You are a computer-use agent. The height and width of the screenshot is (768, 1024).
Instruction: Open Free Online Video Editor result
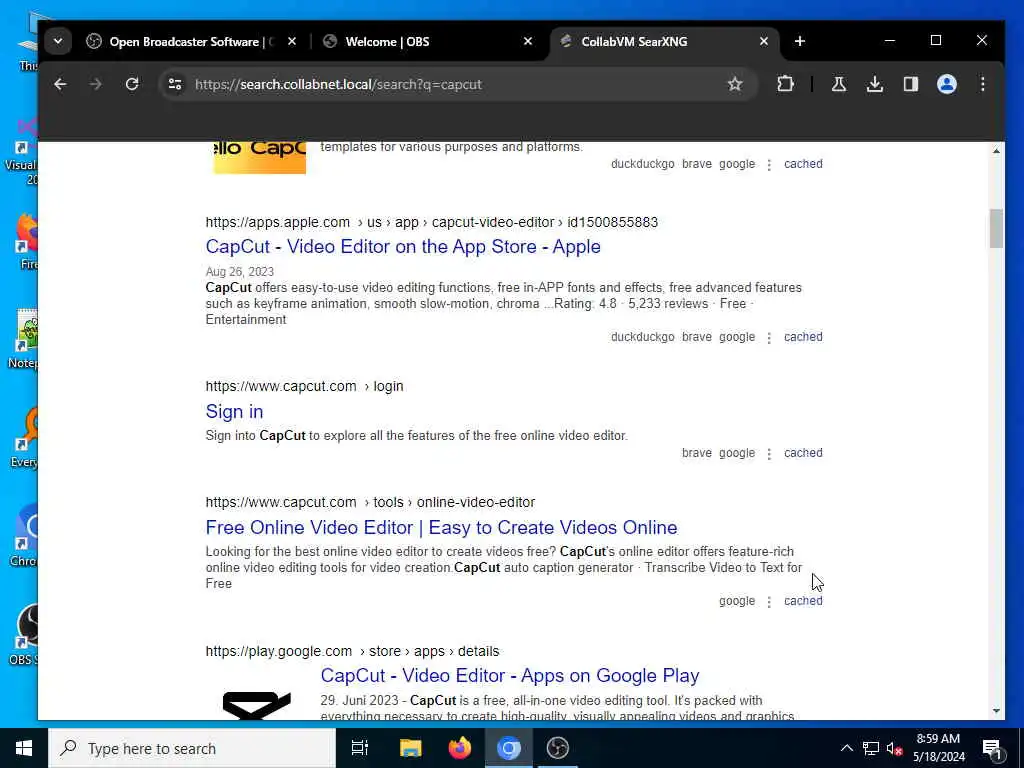click(441, 527)
